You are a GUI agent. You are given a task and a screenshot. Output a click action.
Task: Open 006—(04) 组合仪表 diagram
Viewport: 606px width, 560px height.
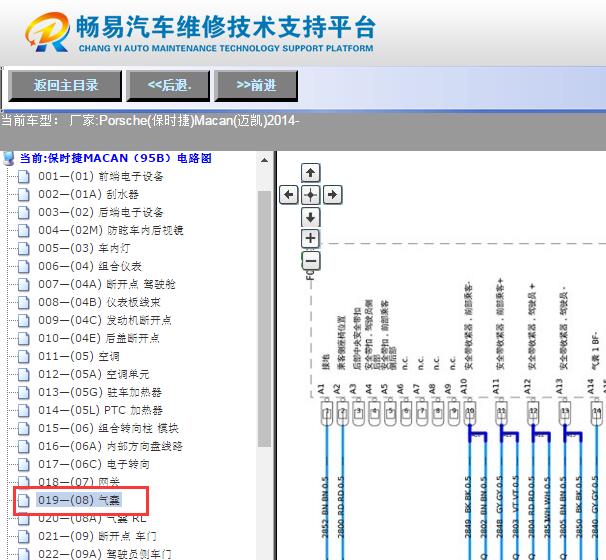click(x=90, y=267)
